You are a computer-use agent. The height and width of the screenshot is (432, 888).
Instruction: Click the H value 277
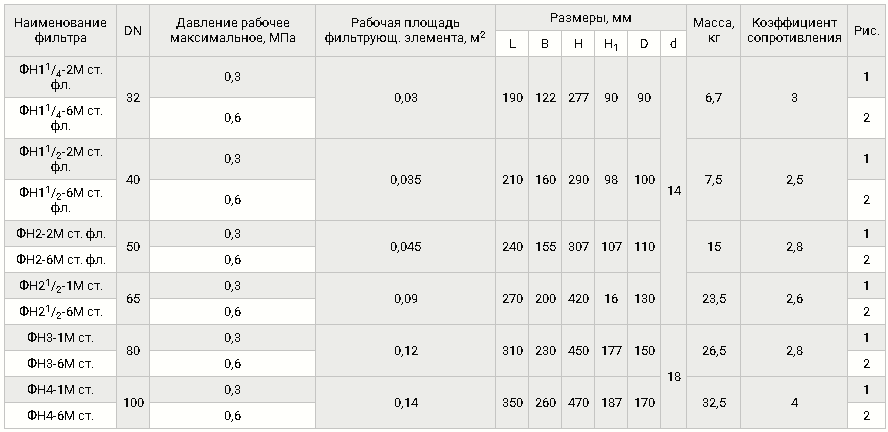(578, 98)
